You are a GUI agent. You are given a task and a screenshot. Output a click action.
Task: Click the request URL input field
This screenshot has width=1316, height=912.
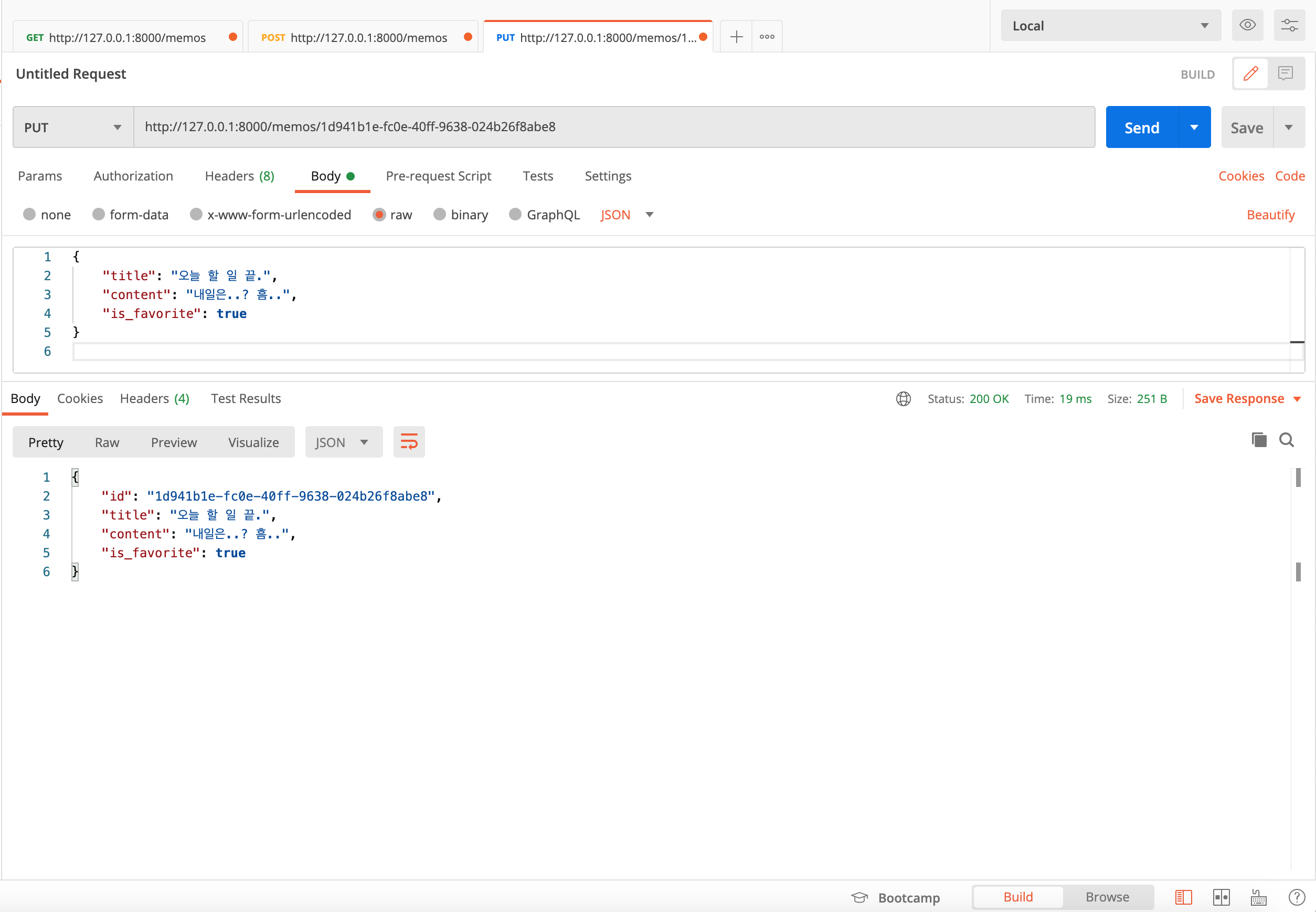point(614,127)
